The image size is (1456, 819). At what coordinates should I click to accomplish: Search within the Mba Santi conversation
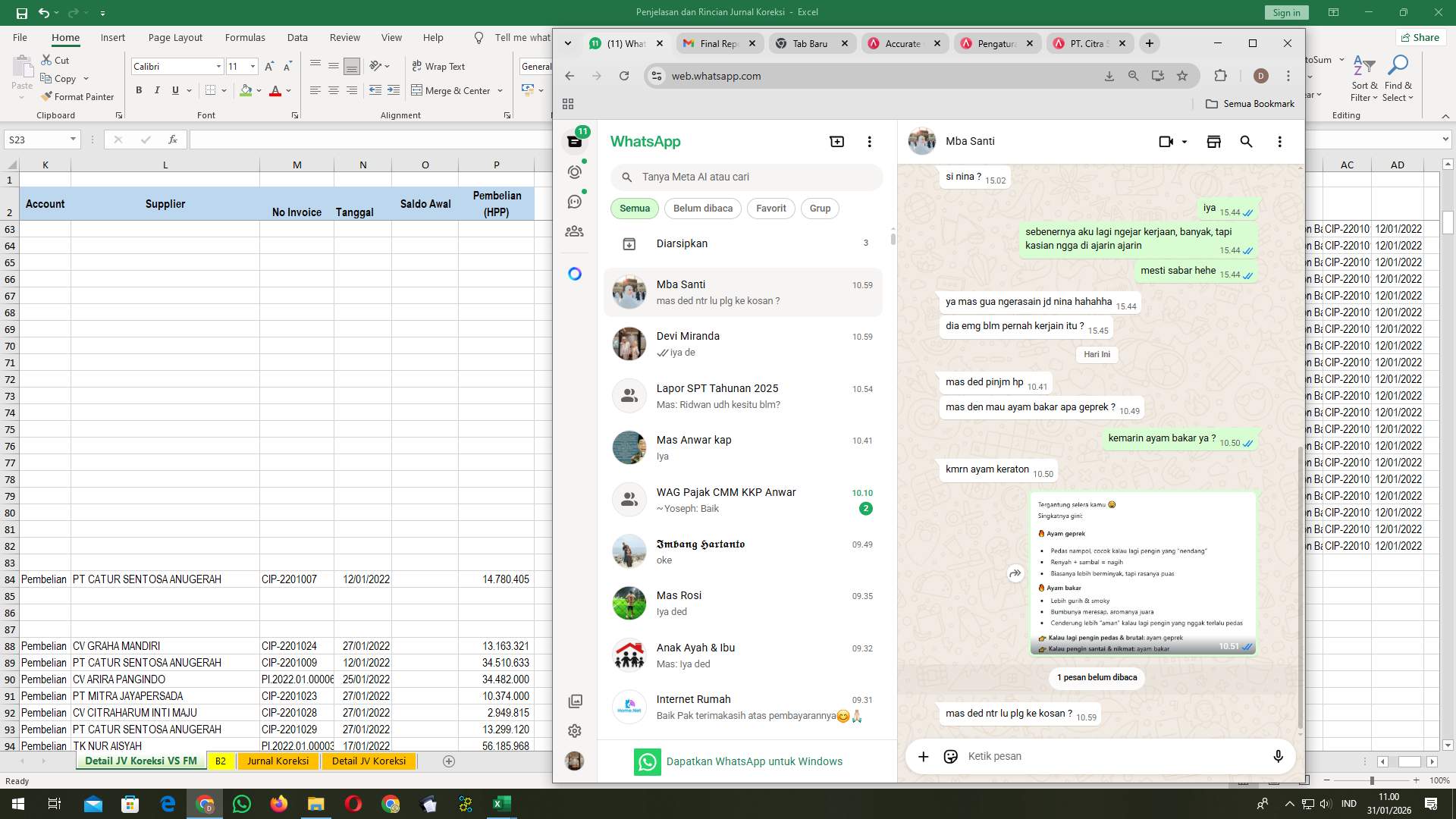1247,141
